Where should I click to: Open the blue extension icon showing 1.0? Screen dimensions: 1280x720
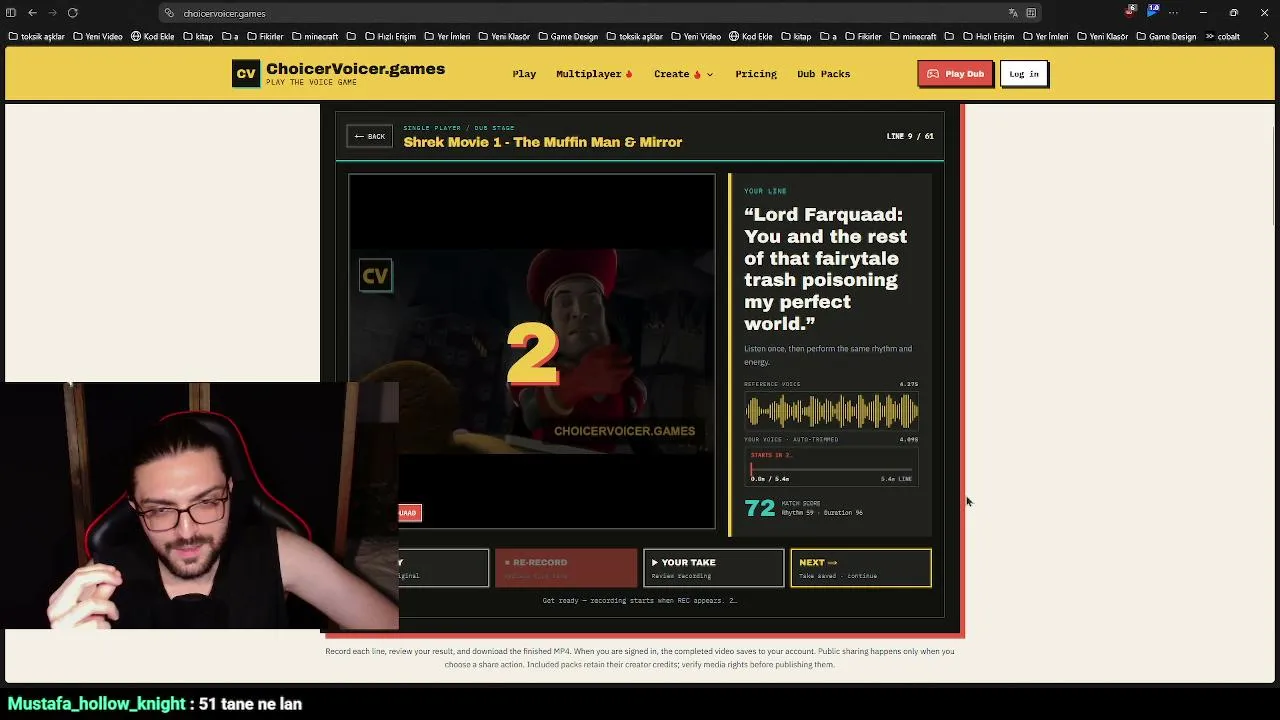1153,11
